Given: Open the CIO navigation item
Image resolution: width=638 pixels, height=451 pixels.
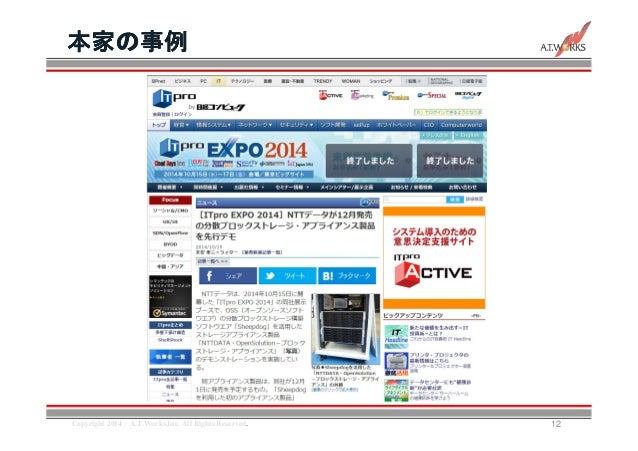Looking at the screenshot, I should point(428,125).
